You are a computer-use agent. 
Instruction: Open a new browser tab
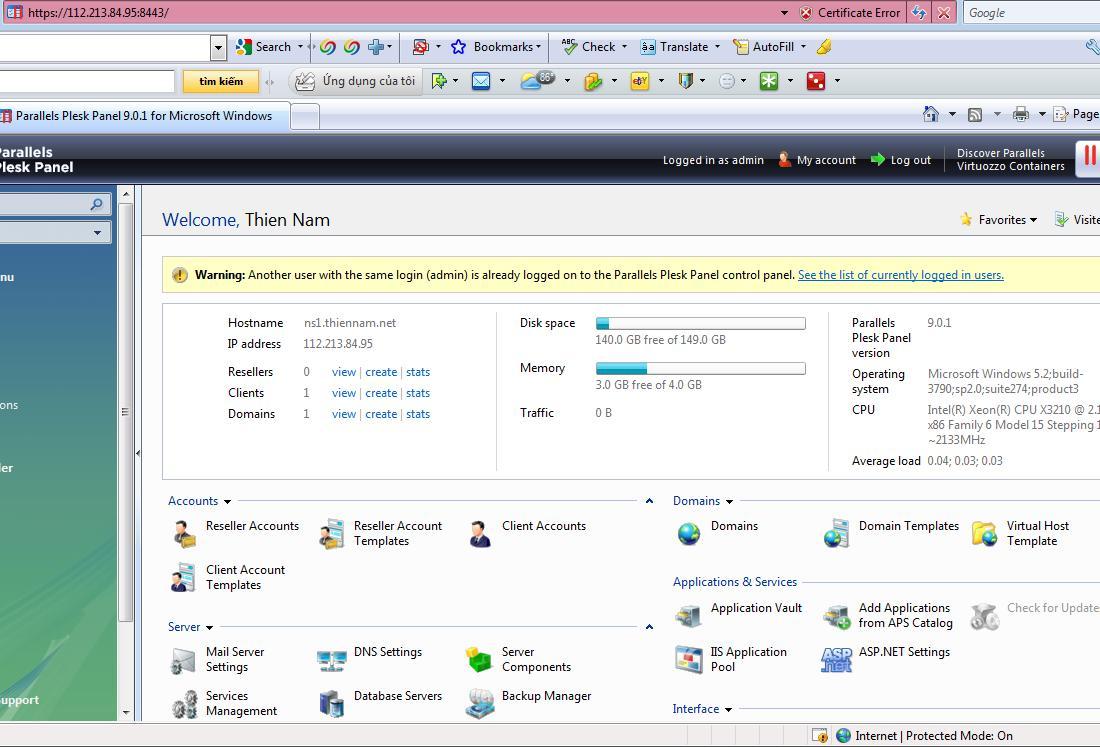[305, 116]
